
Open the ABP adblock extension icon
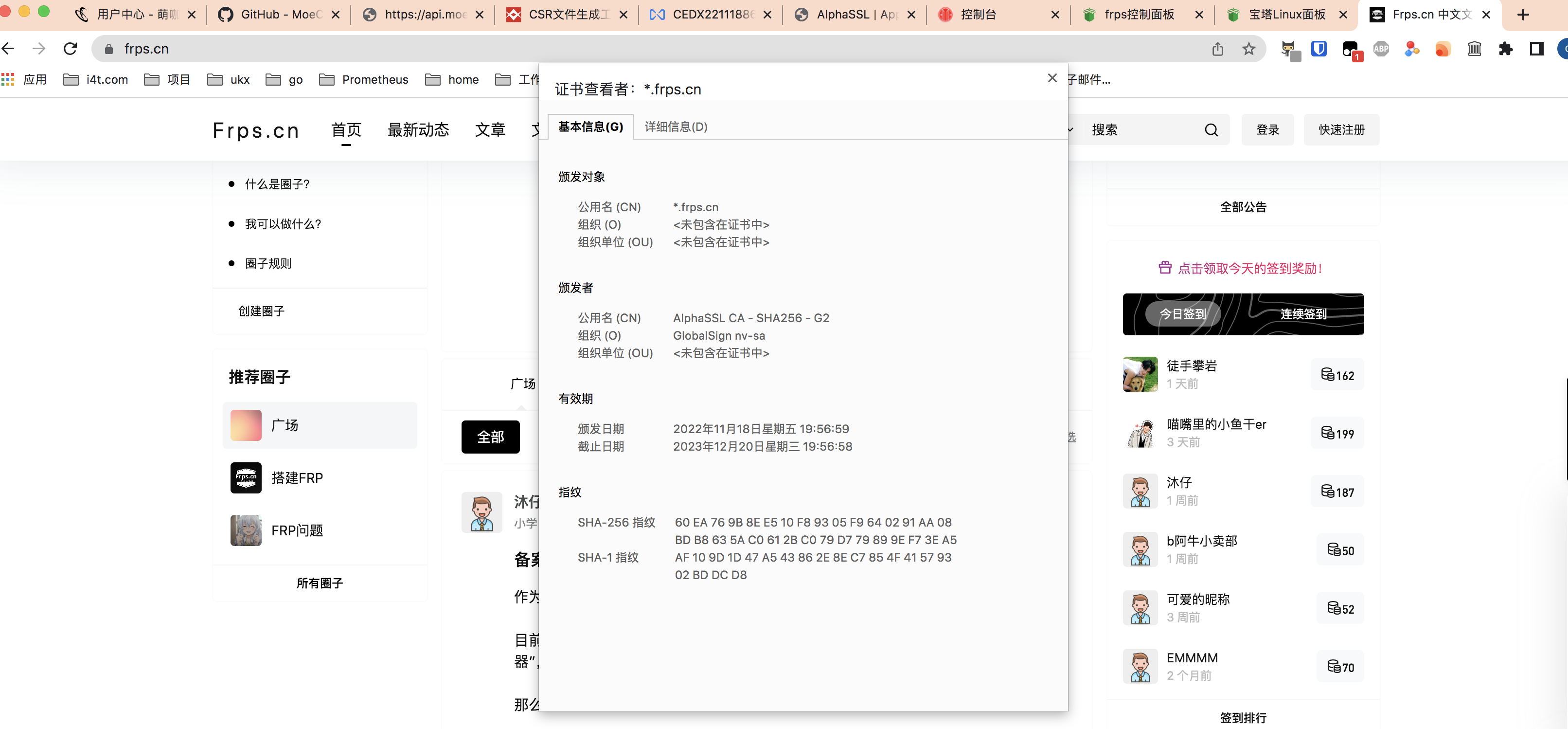[1381, 49]
